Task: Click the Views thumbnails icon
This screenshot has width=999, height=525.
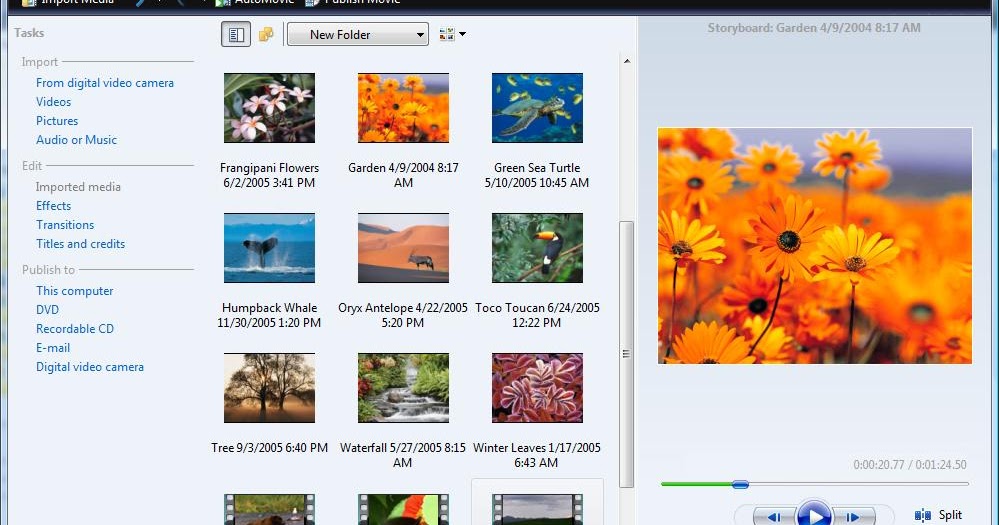Action: 447,34
